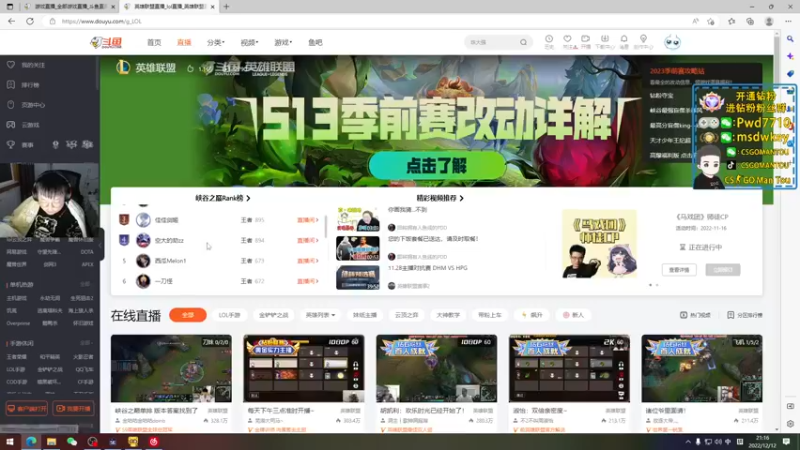This screenshot has height=450, width=800.
Task: Open the 胡凯利 stream thumbnail
Action: coord(436,368)
